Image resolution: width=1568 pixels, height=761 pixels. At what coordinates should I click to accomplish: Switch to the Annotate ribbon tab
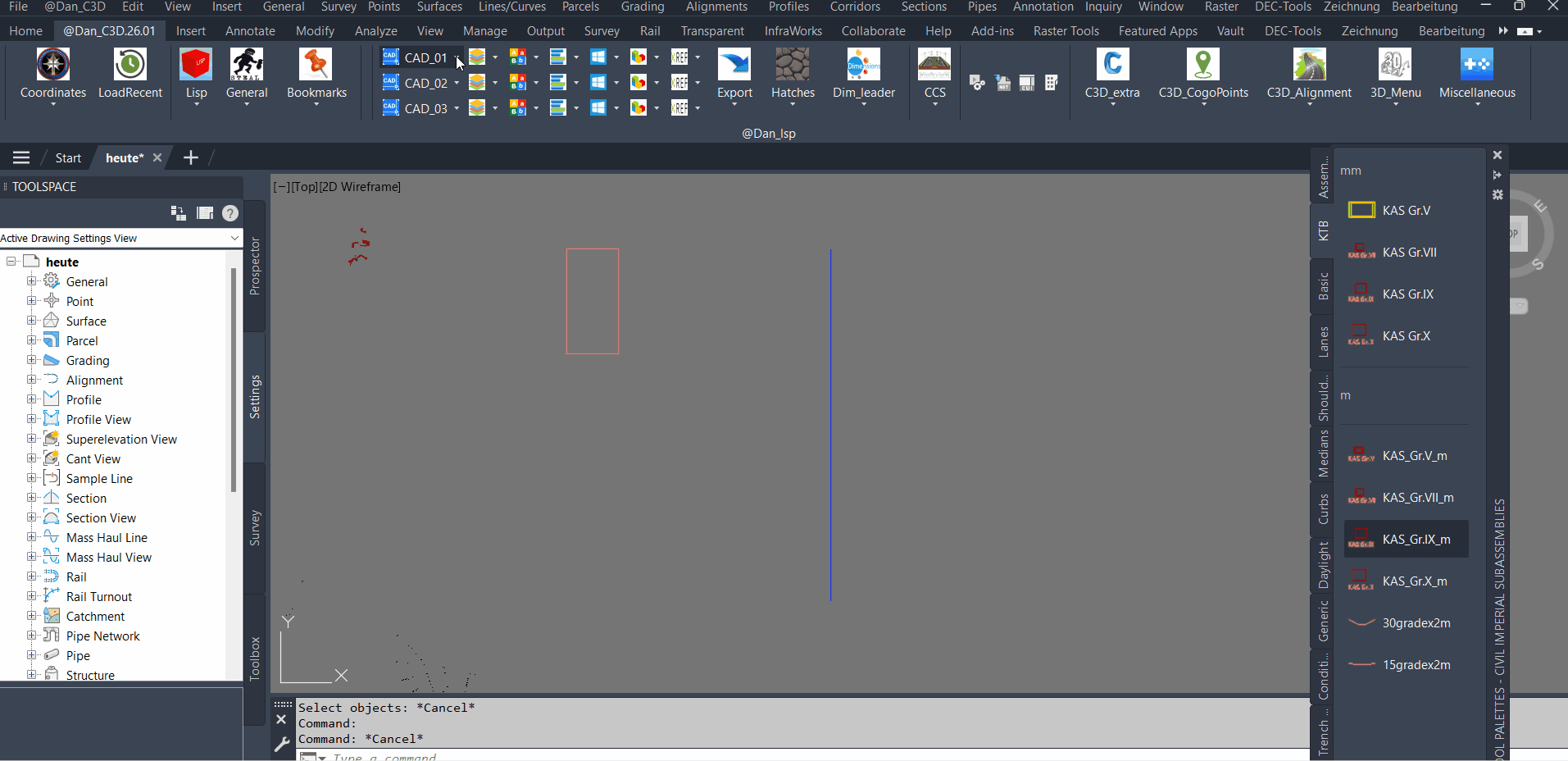(x=250, y=31)
